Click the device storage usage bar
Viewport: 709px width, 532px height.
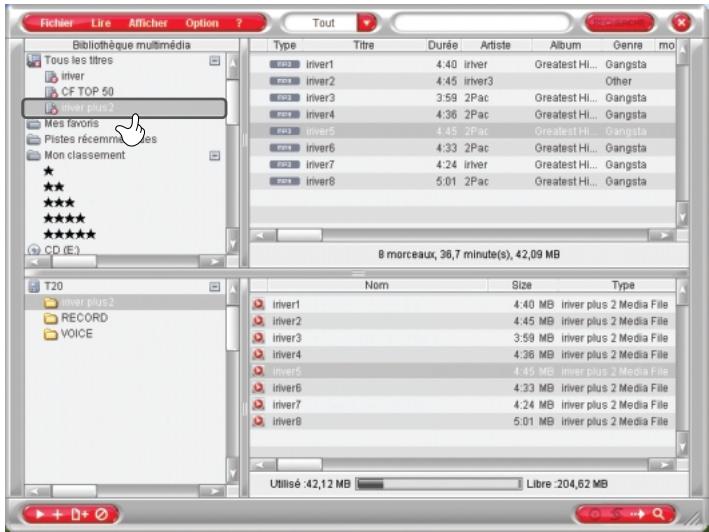point(439,484)
